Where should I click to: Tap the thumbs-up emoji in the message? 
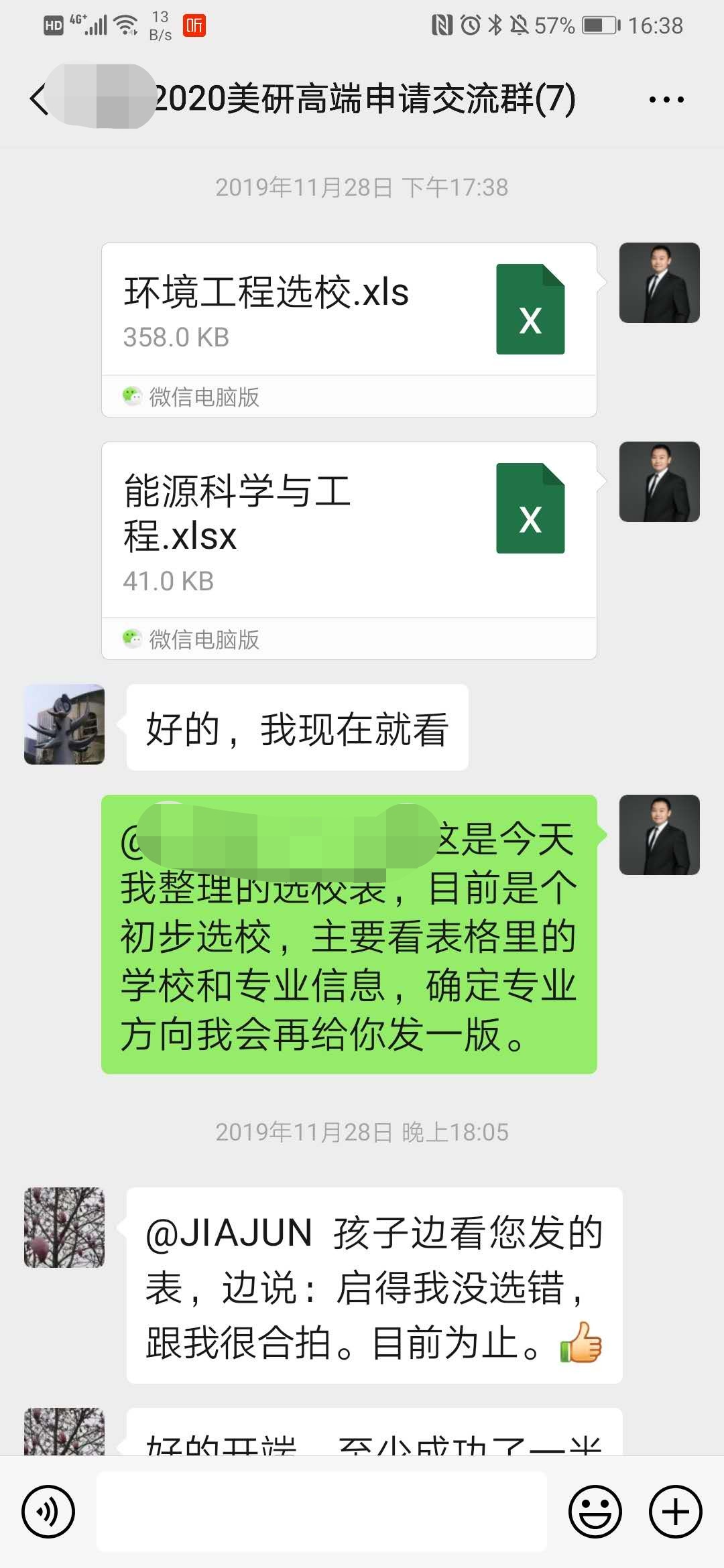tap(581, 1342)
